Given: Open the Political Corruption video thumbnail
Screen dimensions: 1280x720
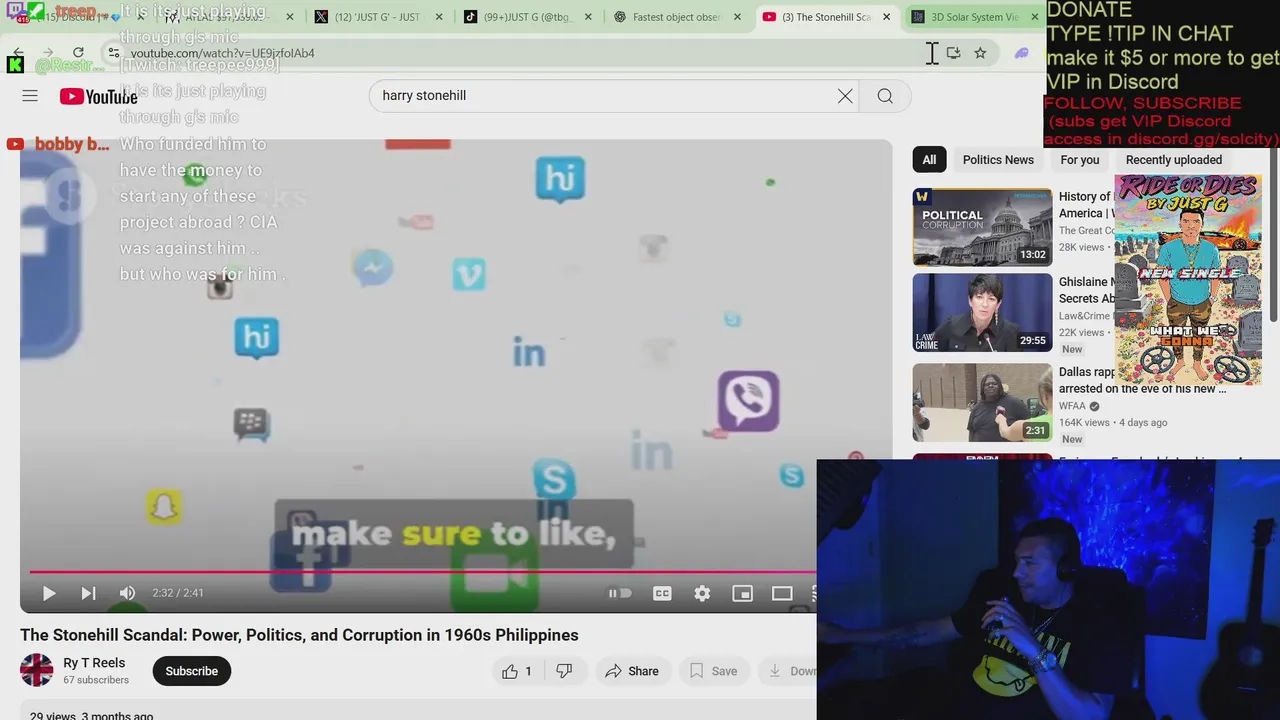Looking at the screenshot, I should point(982,227).
